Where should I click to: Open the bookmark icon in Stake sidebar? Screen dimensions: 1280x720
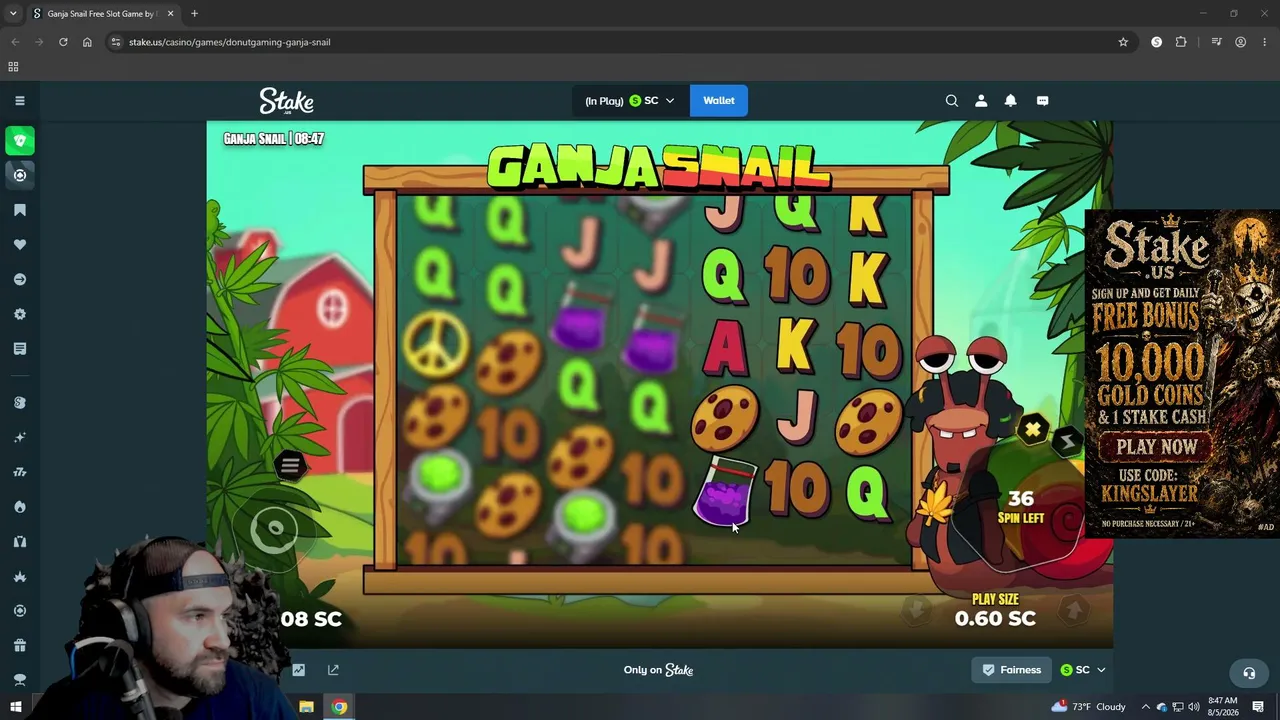coord(20,210)
